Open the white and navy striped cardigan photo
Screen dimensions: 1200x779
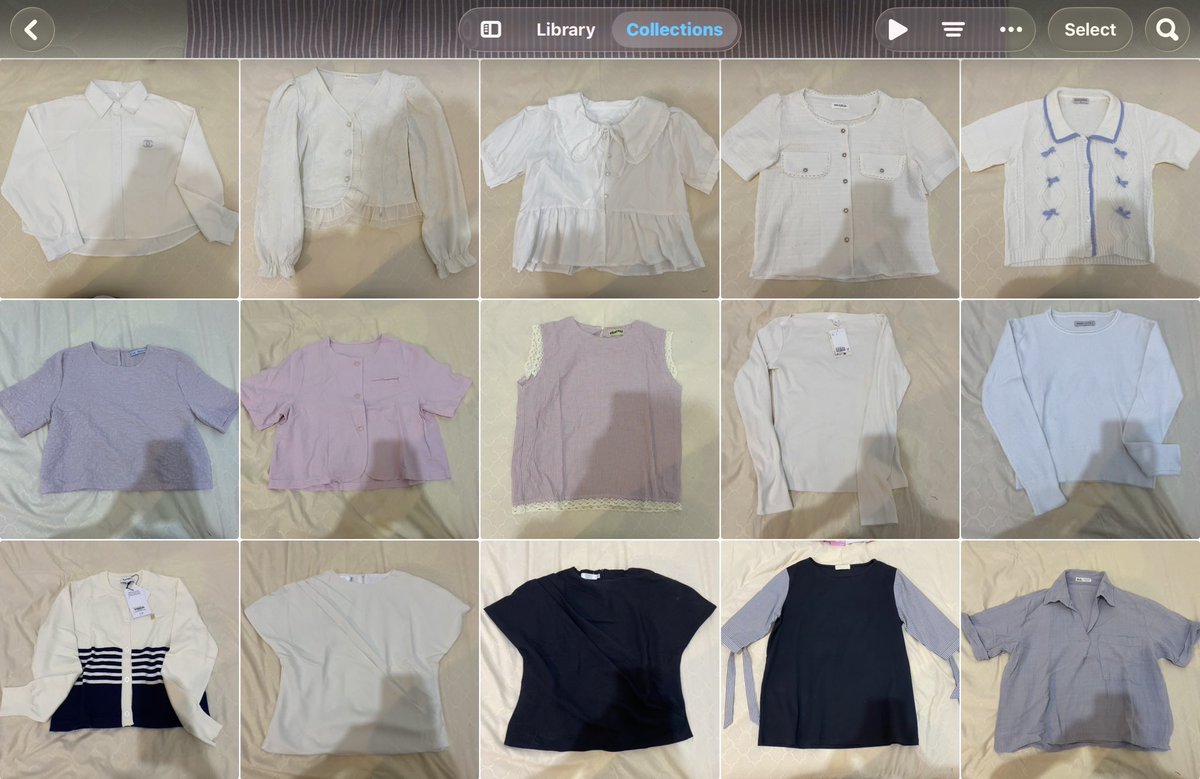pos(119,660)
